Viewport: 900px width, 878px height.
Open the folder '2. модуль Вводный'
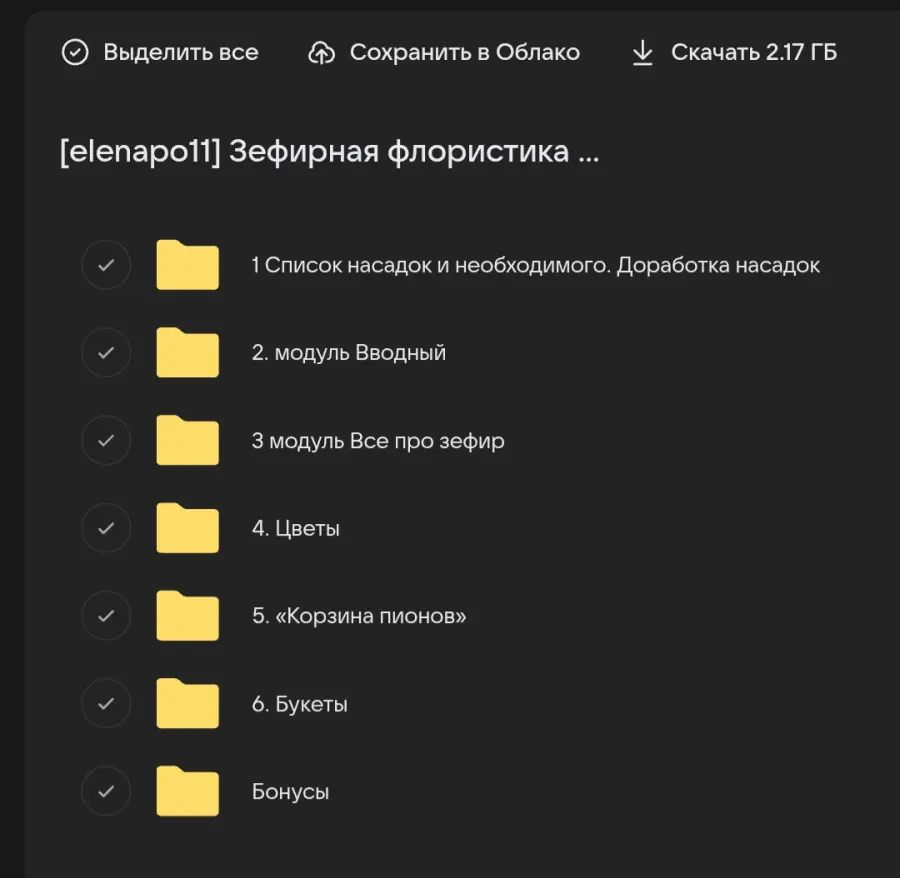pyautogui.click(x=187, y=353)
